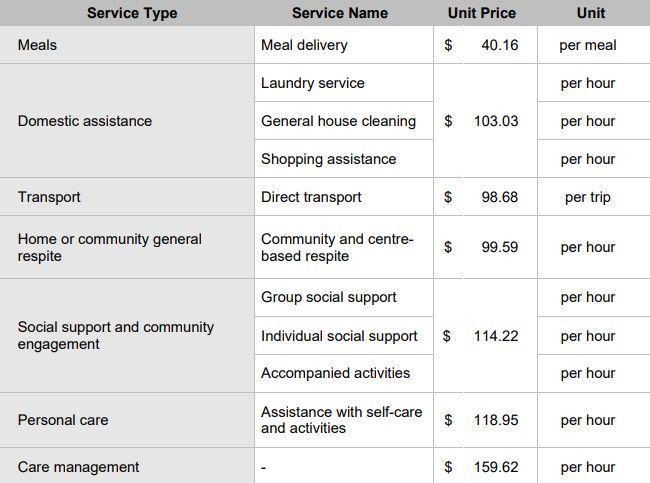Click the Individual social support entry

pos(339,336)
